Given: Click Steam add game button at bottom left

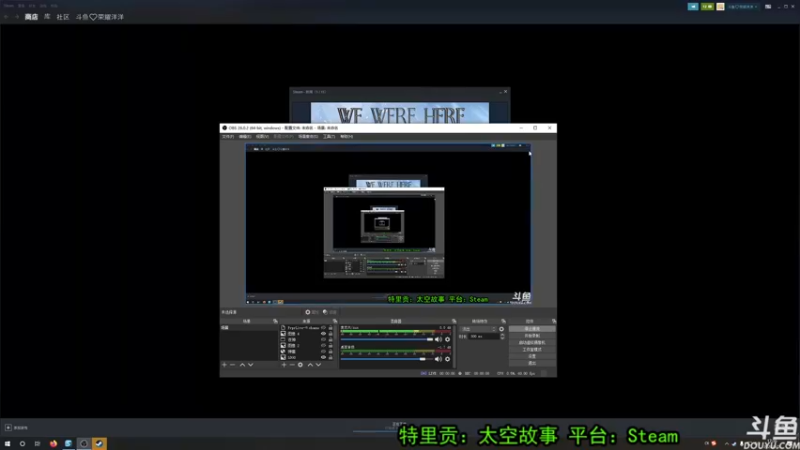Looking at the screenshot, I should [16, 428].
